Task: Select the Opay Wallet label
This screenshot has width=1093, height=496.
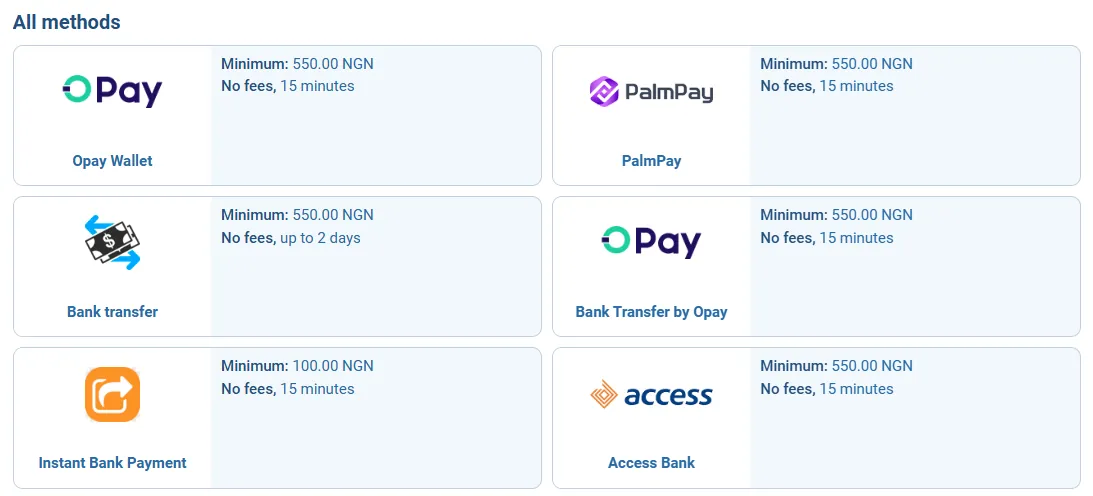Action: (112, 160)
